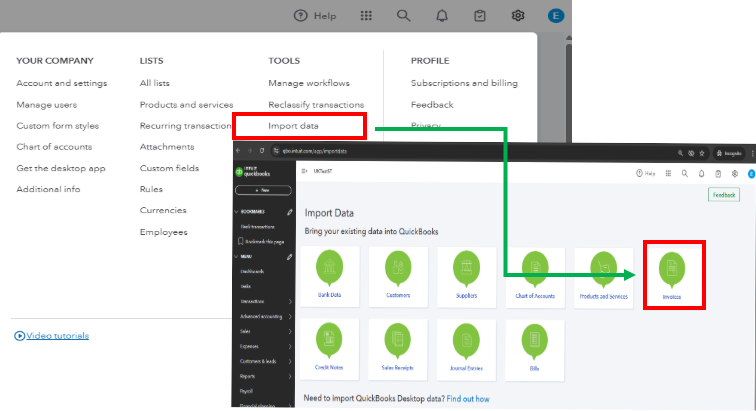Select Employees under LISTS
The image size is (756, 411).
(163, 232)
